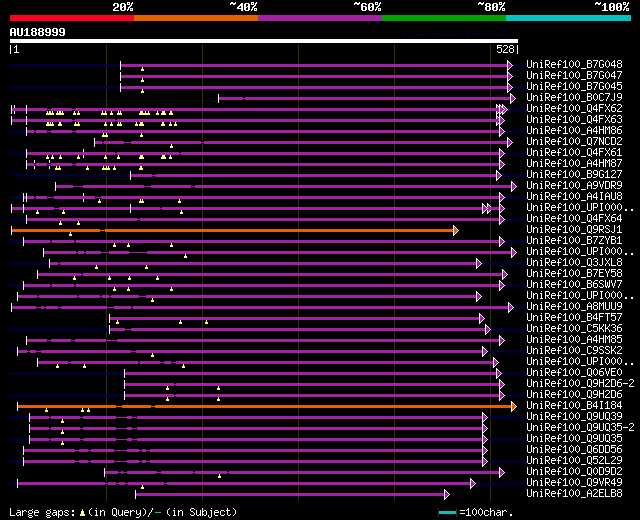Select the UniRef100_B4FT57 label
Image resolution: width=640 pixels, height=520 pixels.
(574, 318)
